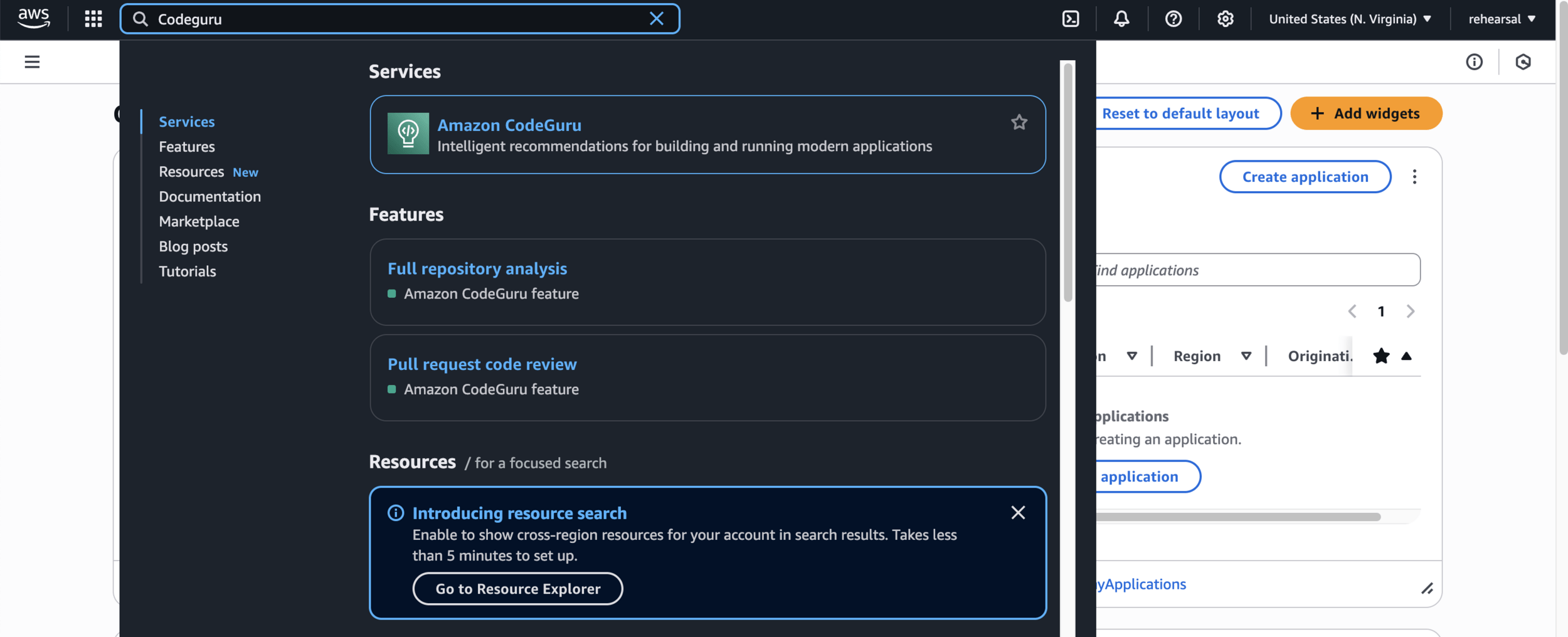Open the hexagon panel icon by the info icon
This screenshot has height=637, width=1568.
point(1523,61)
